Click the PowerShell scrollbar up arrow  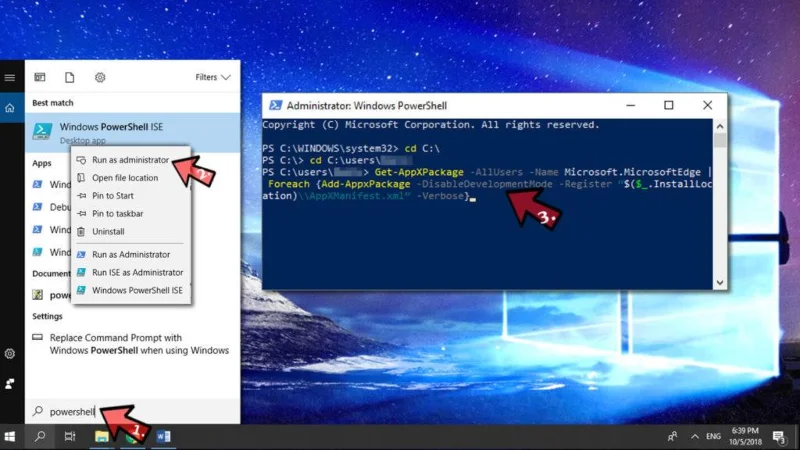tap(719, 126)
